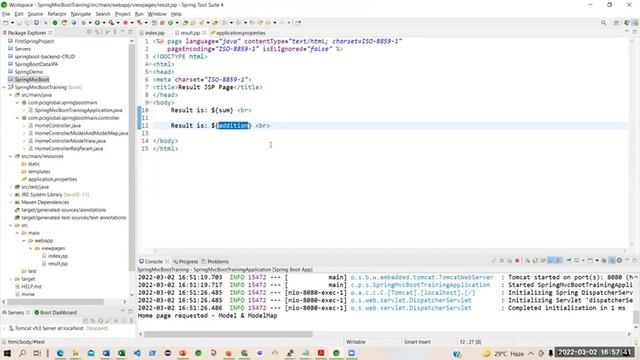Open Microsoft Edge from taskbar
This screenshot has height=360, width=640.
[60, 353]
